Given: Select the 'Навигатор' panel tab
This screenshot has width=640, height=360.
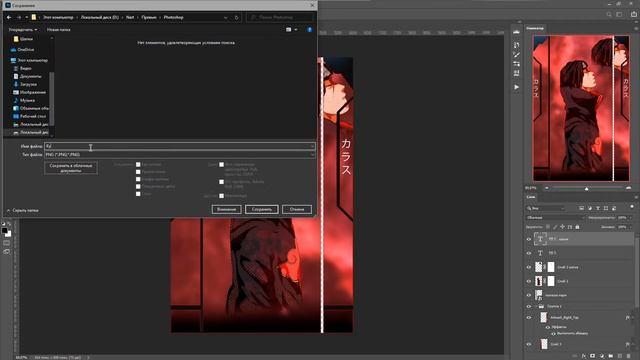Looking at the screenshot, I should [x=535, y=28].
